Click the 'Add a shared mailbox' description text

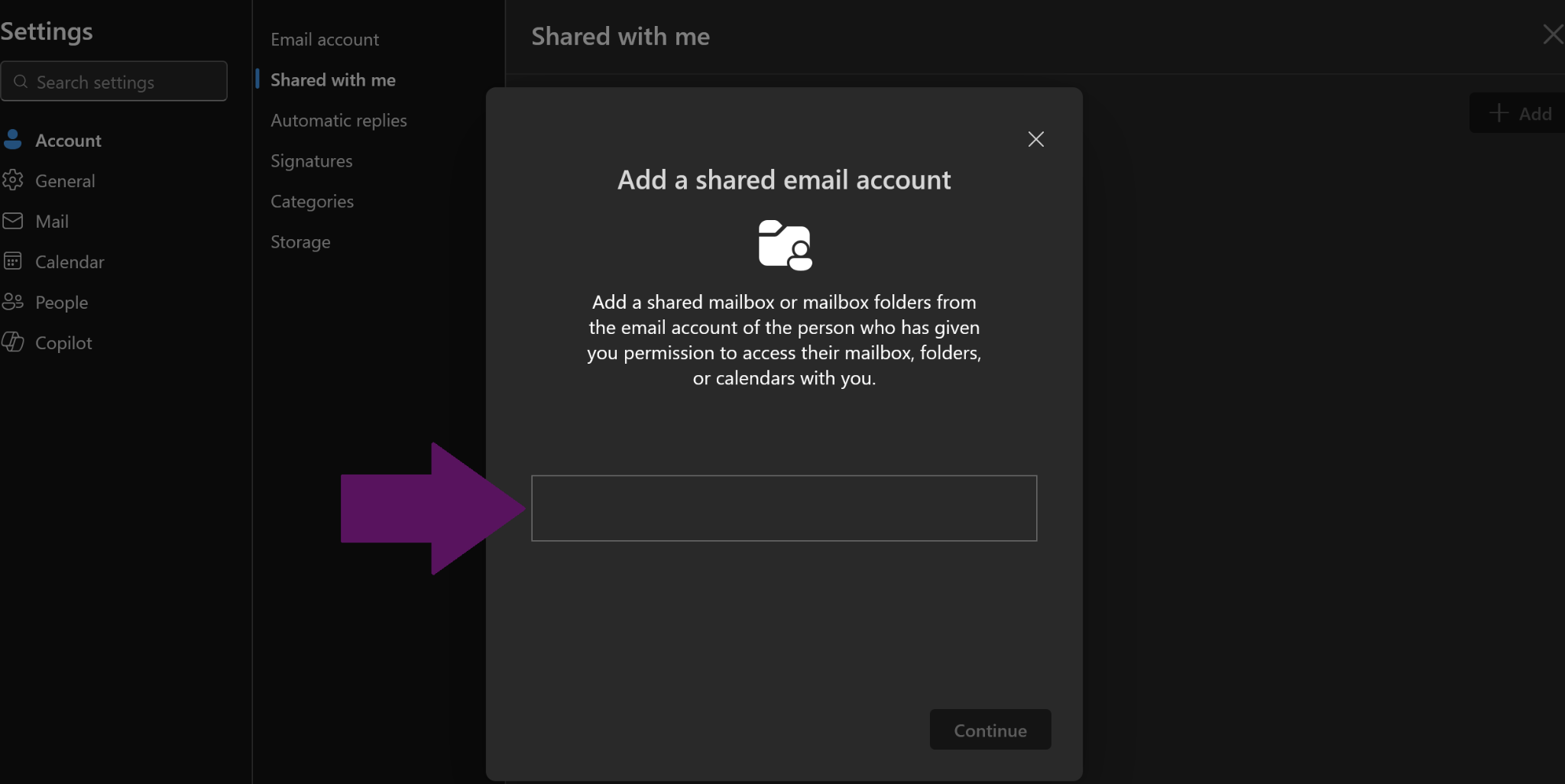click(784, 340)
